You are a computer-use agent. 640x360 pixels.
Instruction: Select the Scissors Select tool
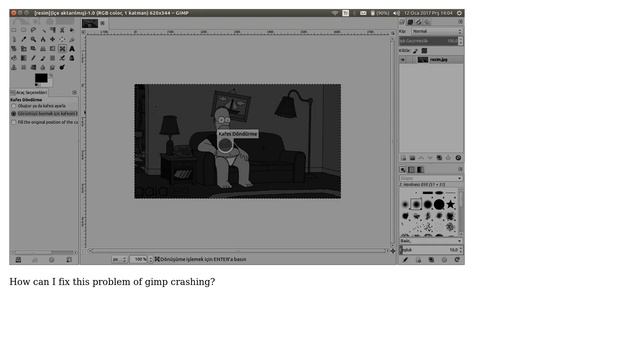click(62, 30)
